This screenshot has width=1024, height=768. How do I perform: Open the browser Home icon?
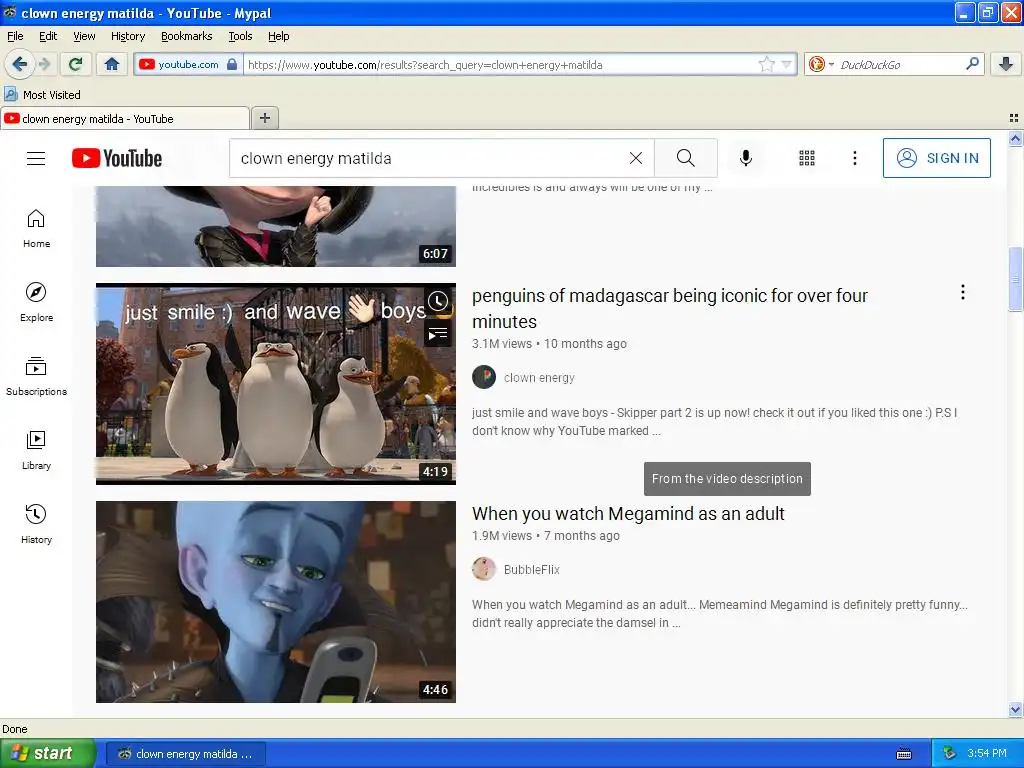point(112,64)
